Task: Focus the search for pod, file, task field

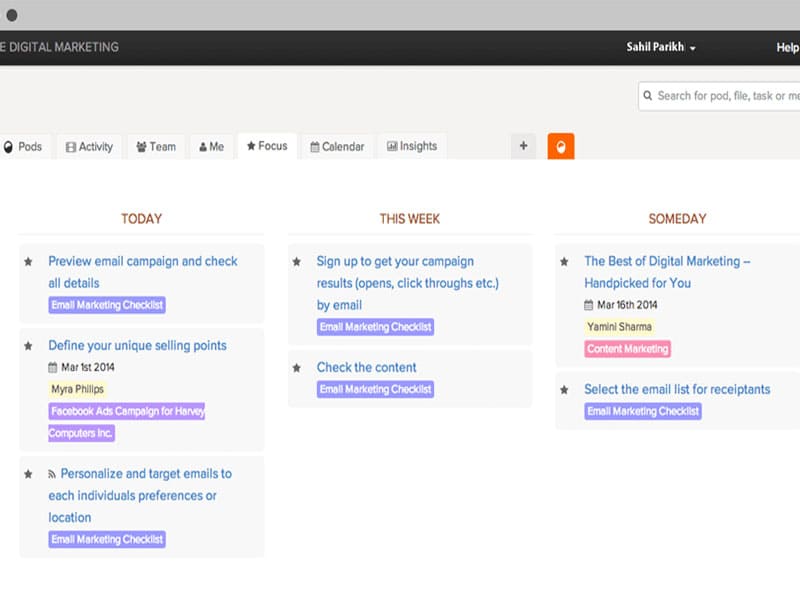Action: tap(726, 96)
